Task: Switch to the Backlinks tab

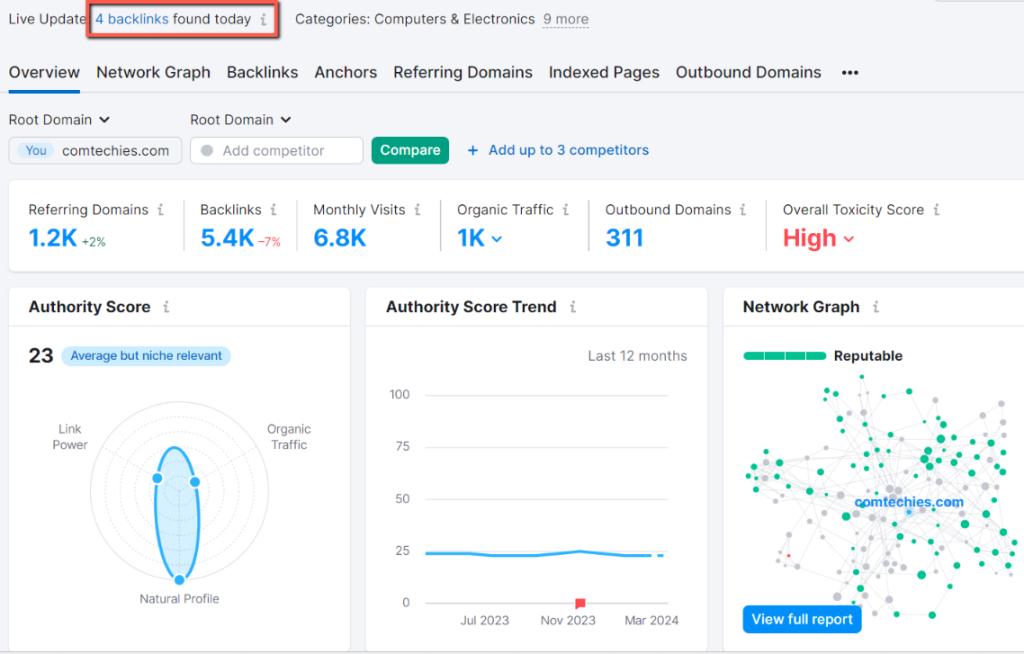Action: (262, 72)
